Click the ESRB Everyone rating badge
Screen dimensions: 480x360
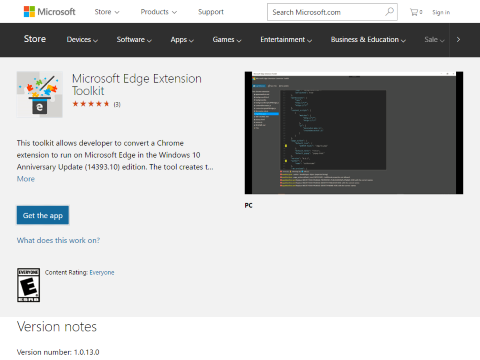pyautogui.click(x=29, y=285)
